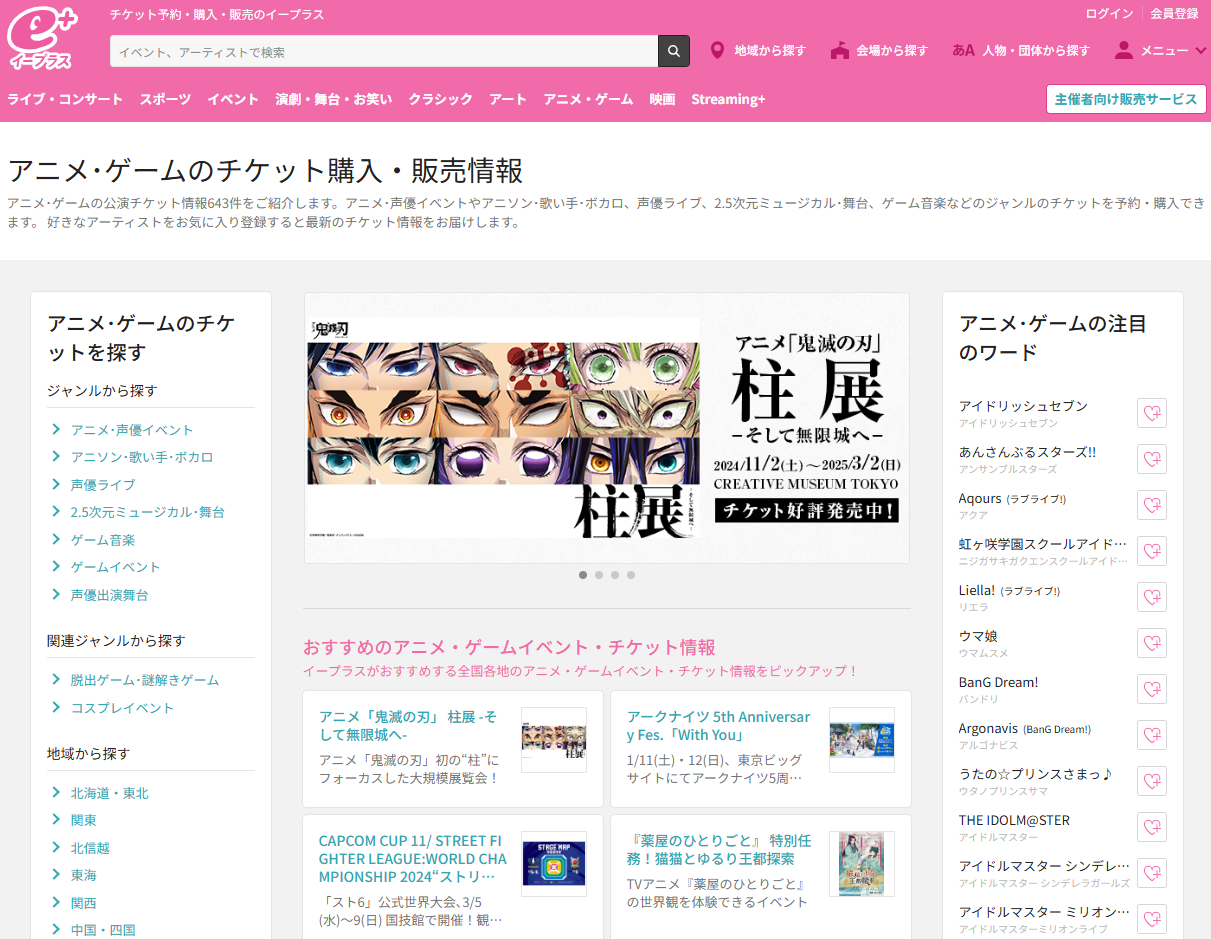This screenshot has height=939, width=1211.
Task: Open 2.5次元ミュージカル·舞台 genre link
Action: [x=148, y=512]
